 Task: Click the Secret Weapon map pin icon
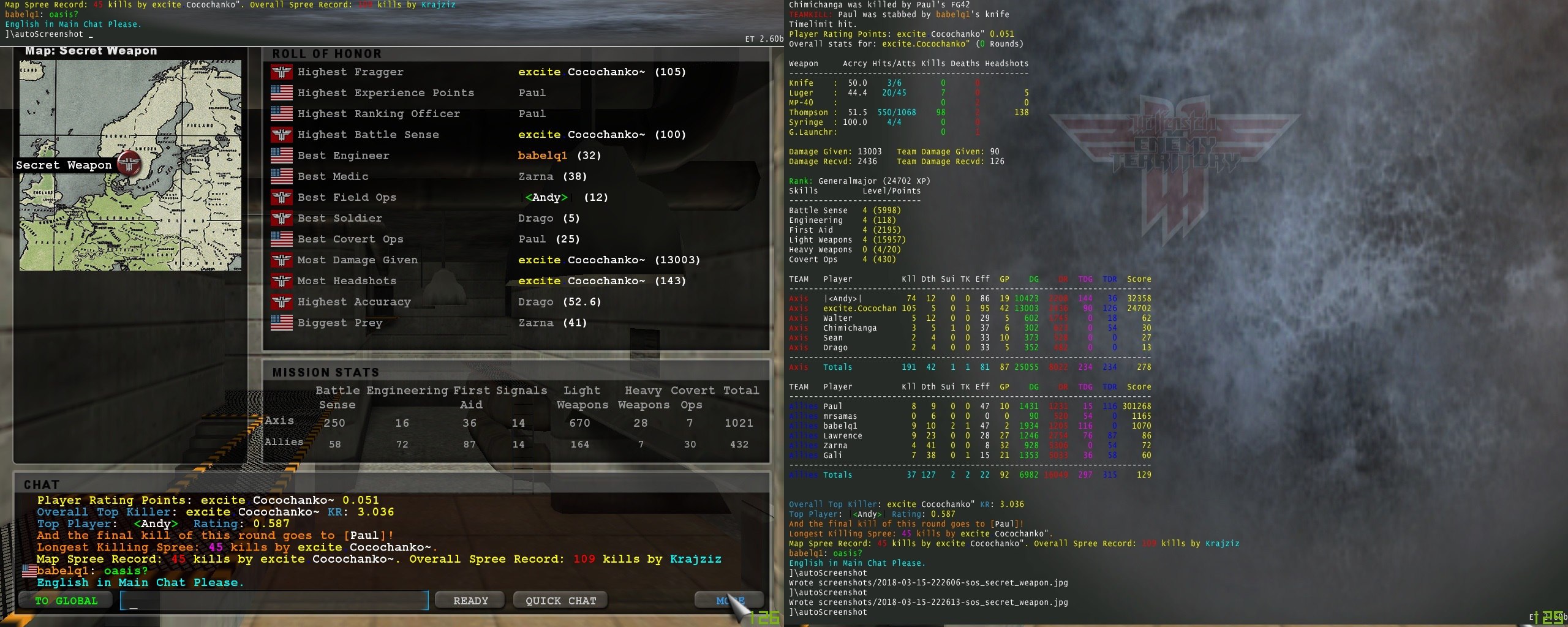[129, 163]
